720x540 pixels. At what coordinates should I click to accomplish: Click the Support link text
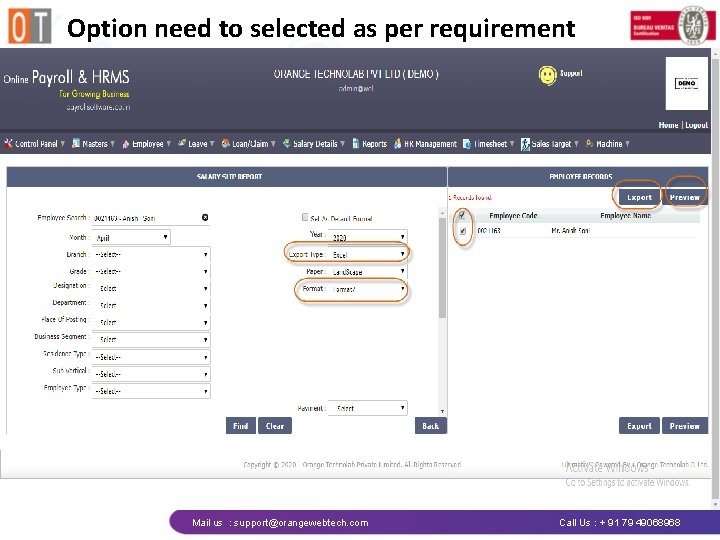point(571,73)
